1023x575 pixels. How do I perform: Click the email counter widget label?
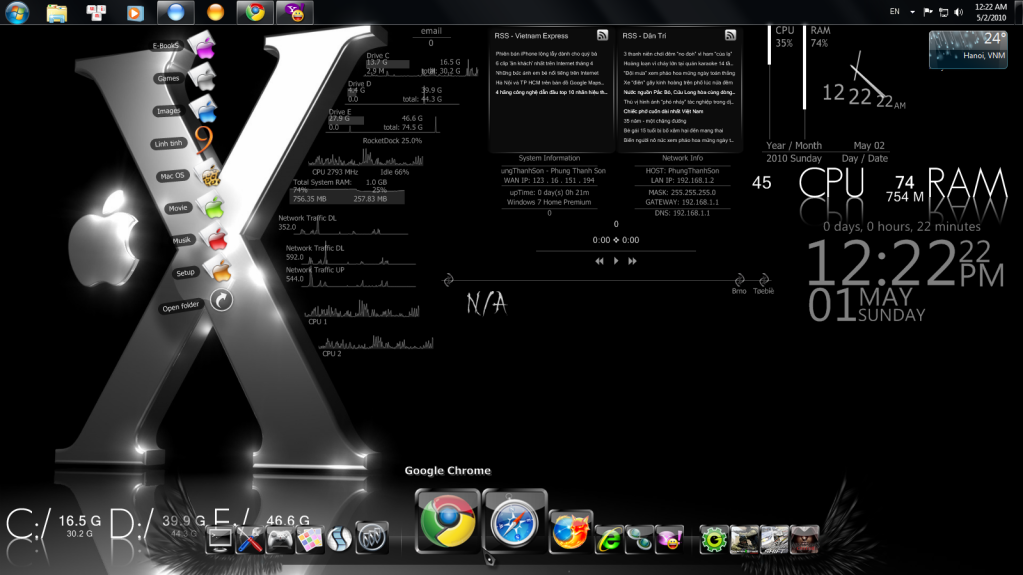click(431, 31)
